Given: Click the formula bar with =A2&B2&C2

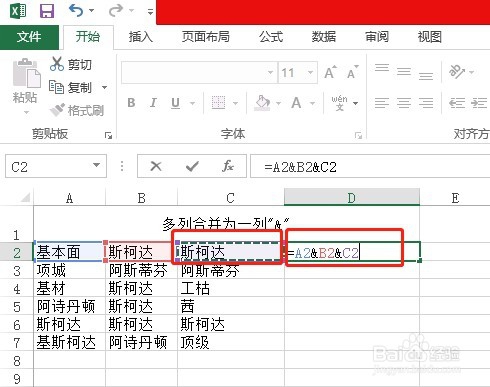Looking at the screenshot, I should [x=370, y=166].
